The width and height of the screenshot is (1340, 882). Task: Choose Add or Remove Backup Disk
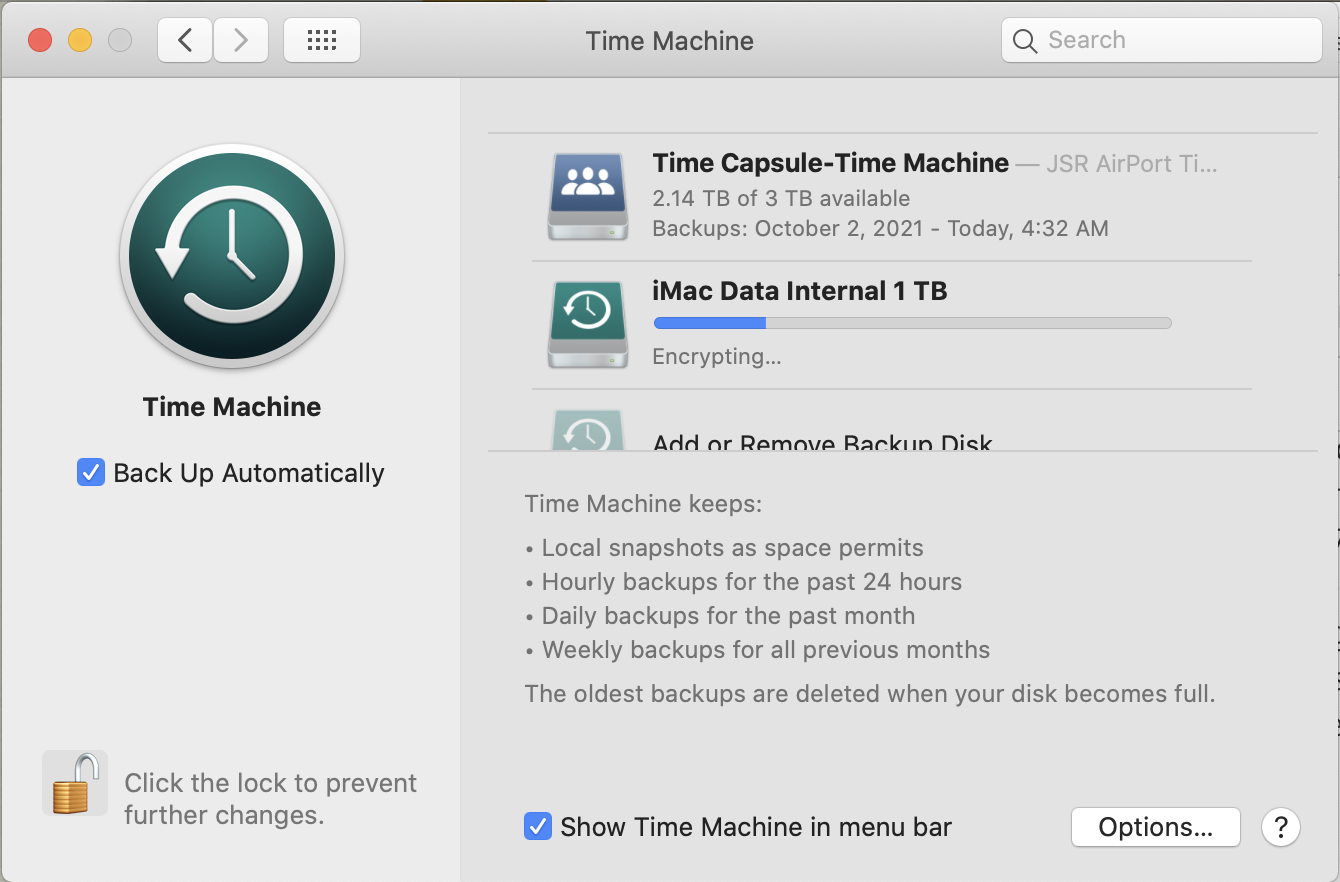[822, 443]
